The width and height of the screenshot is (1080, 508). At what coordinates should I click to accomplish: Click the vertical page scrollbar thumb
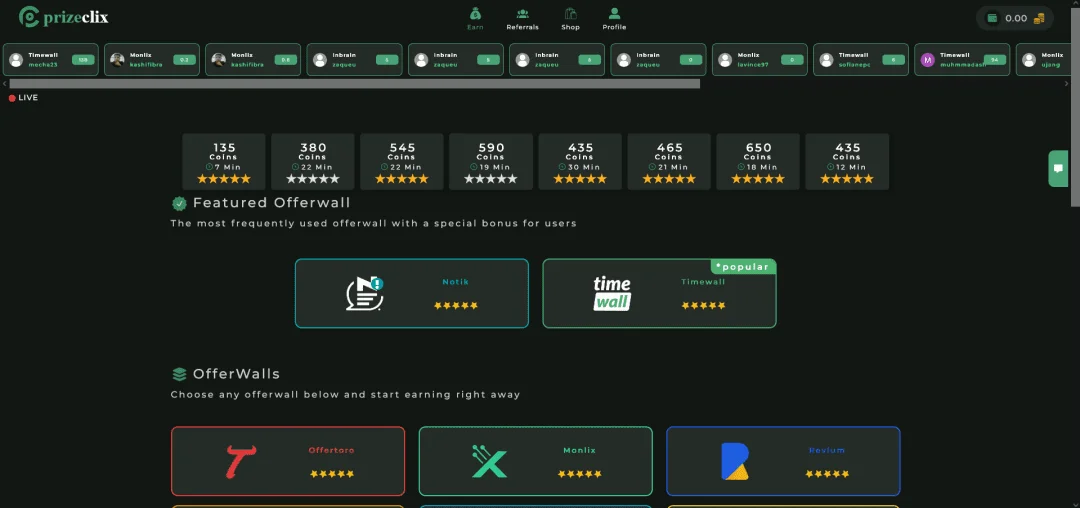[x=1075, y=108]
